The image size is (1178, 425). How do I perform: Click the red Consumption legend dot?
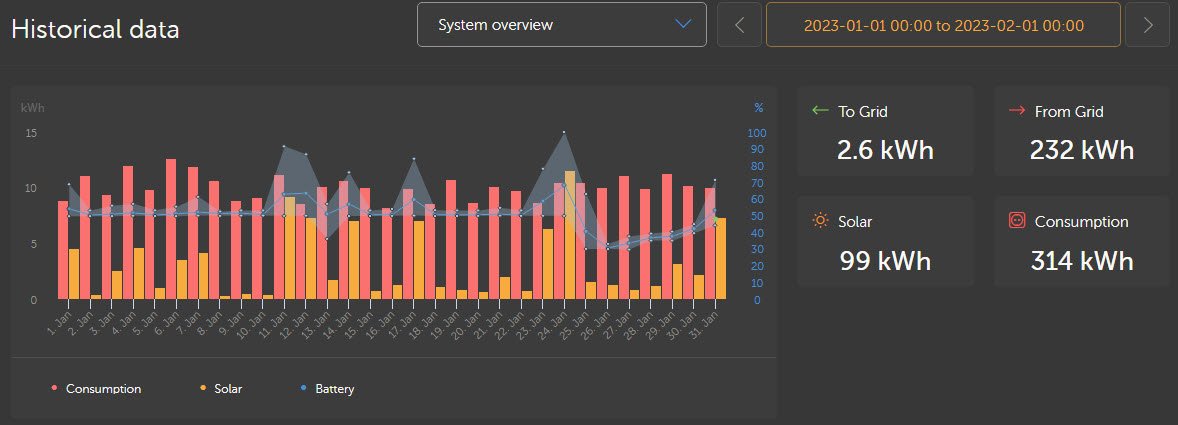pos(54,389)
